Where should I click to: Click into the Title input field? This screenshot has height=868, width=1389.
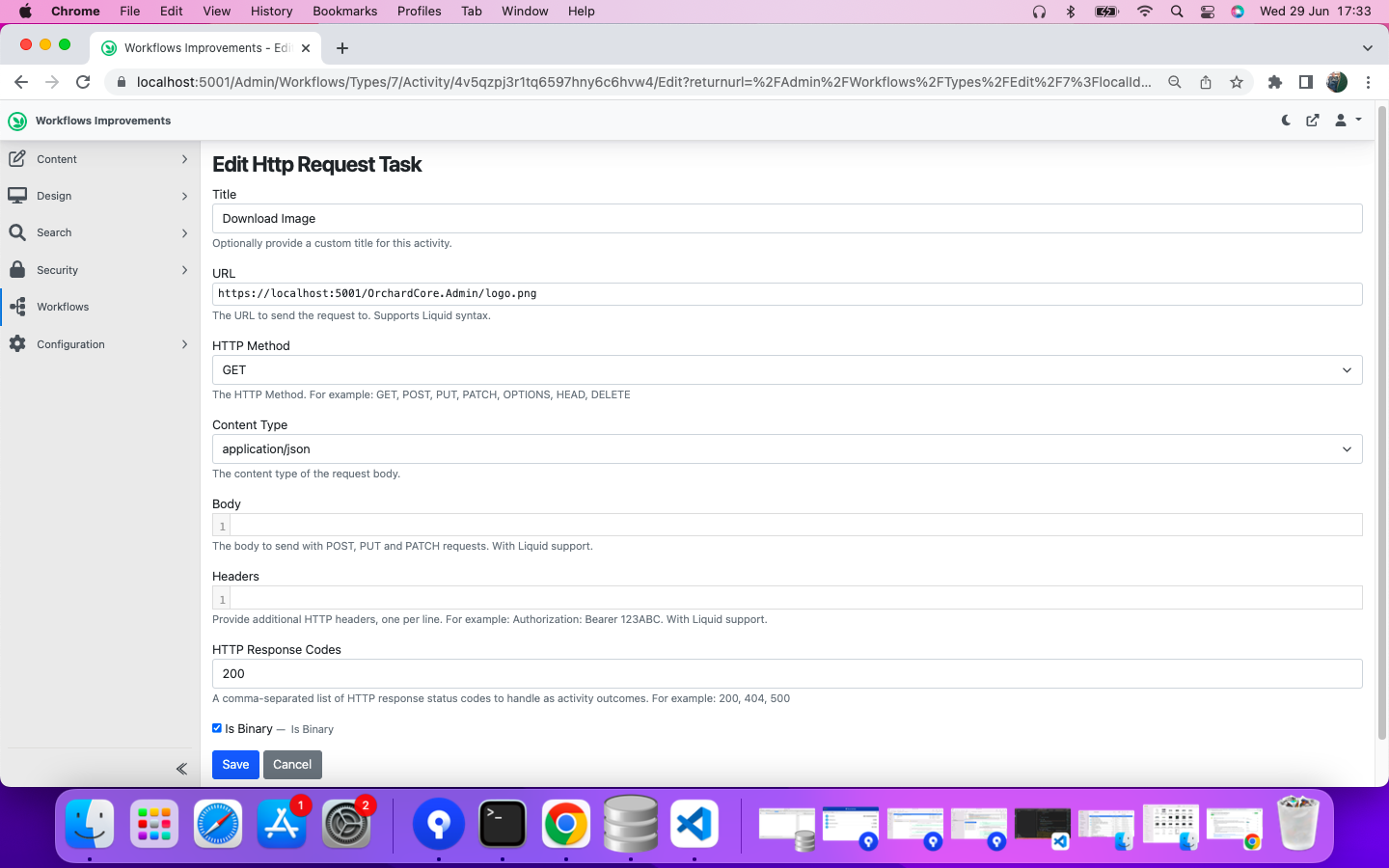787,219
